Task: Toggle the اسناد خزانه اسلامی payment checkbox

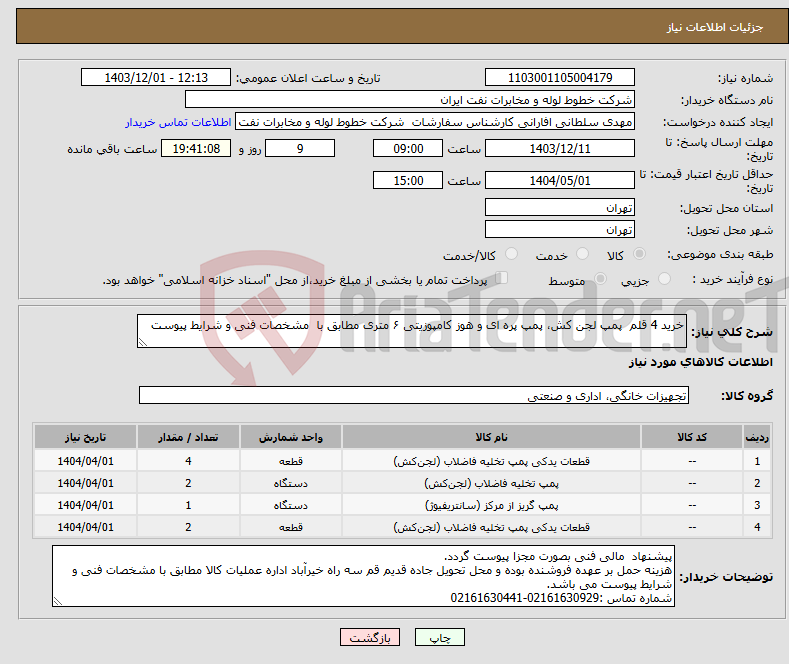Action: [x=502, y=278]
